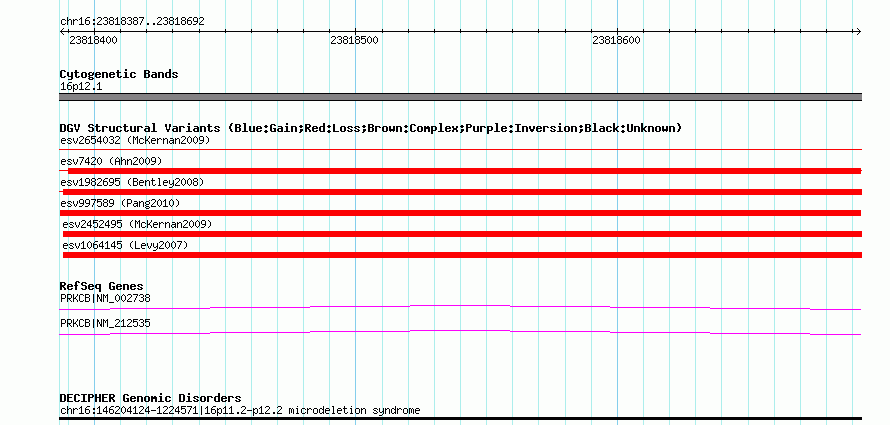The width and height of the screenshot is (890, 425).
Task: Open gene label PRKCB|NM_002738
Action: point(105,298)
